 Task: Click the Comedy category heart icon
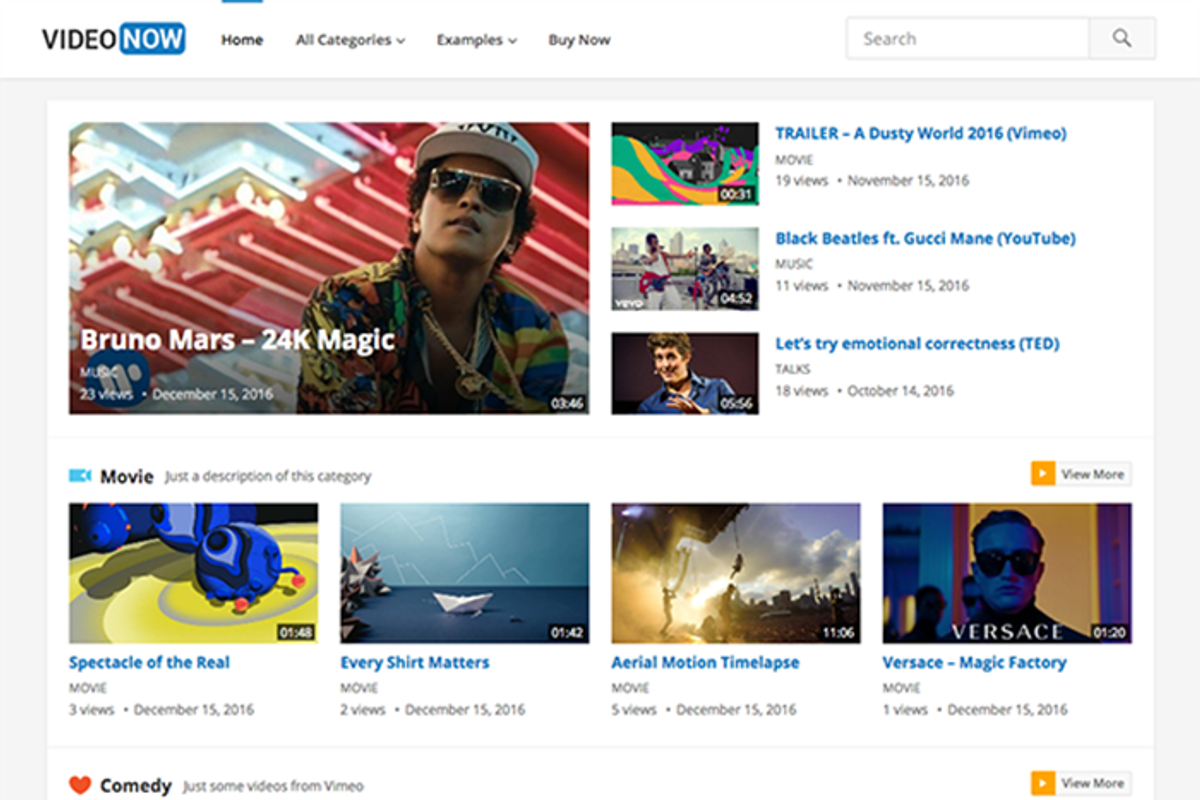(x=80, y=785)
